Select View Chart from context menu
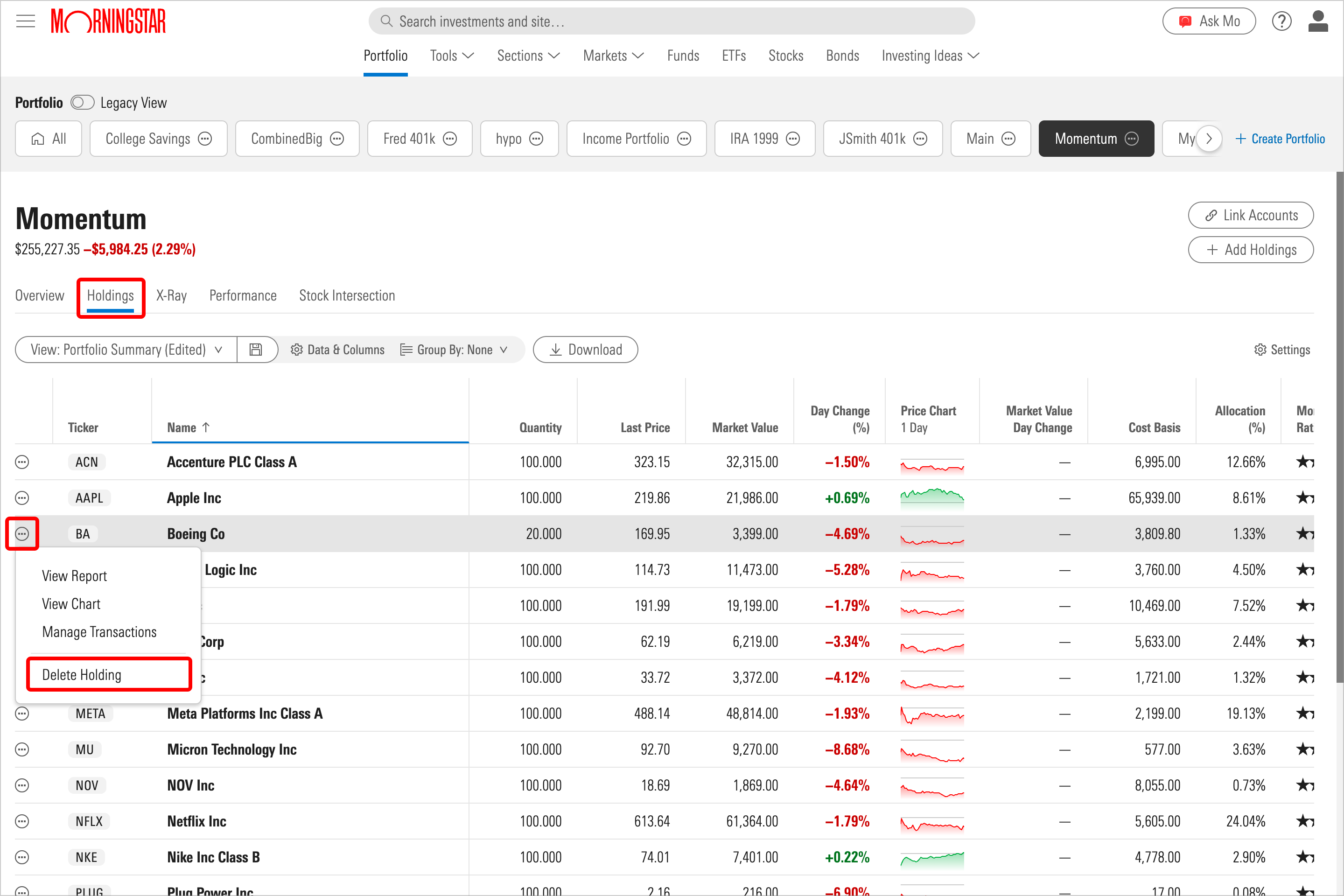 click(71, 604)
